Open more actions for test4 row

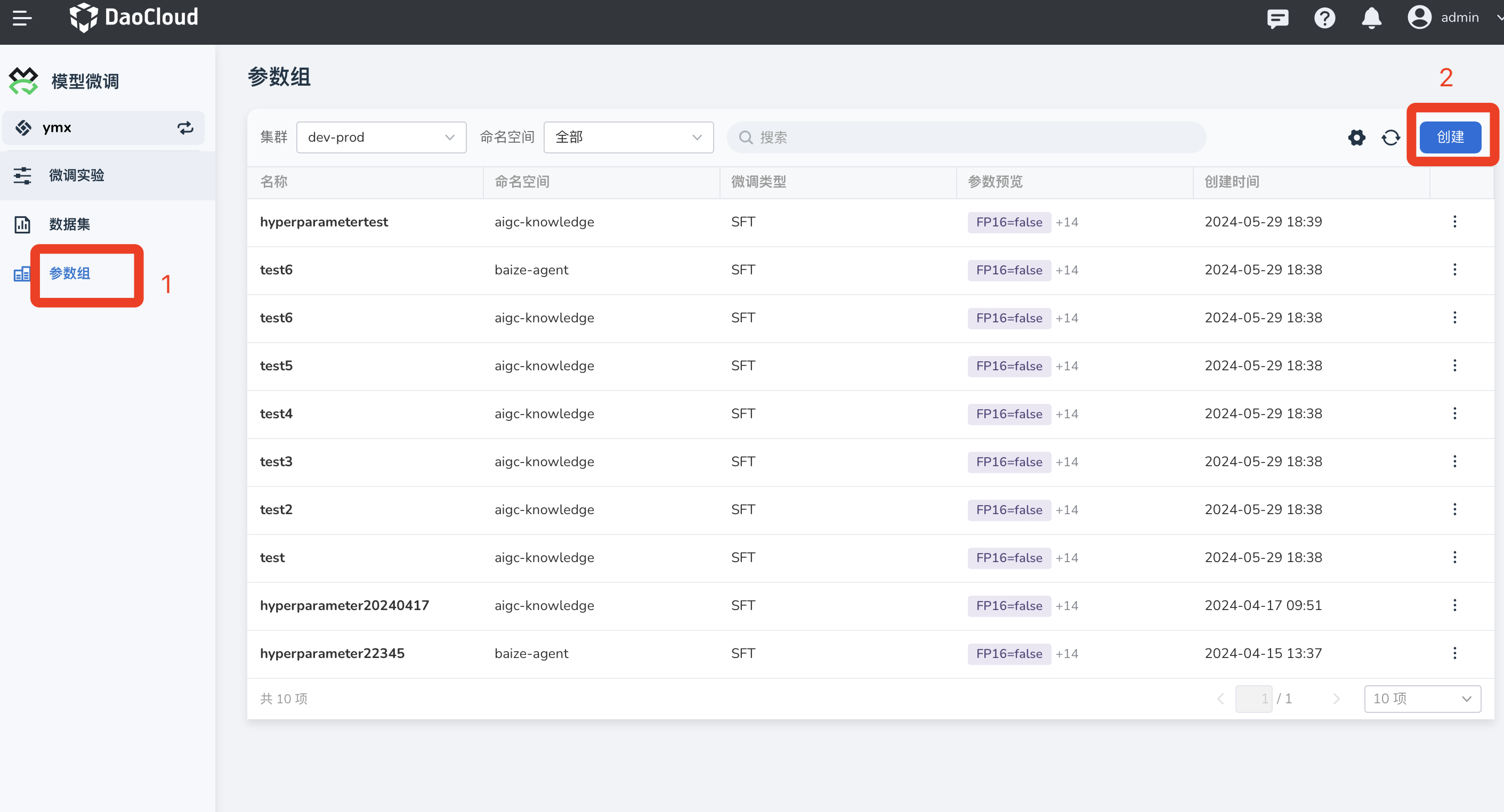1454,414
